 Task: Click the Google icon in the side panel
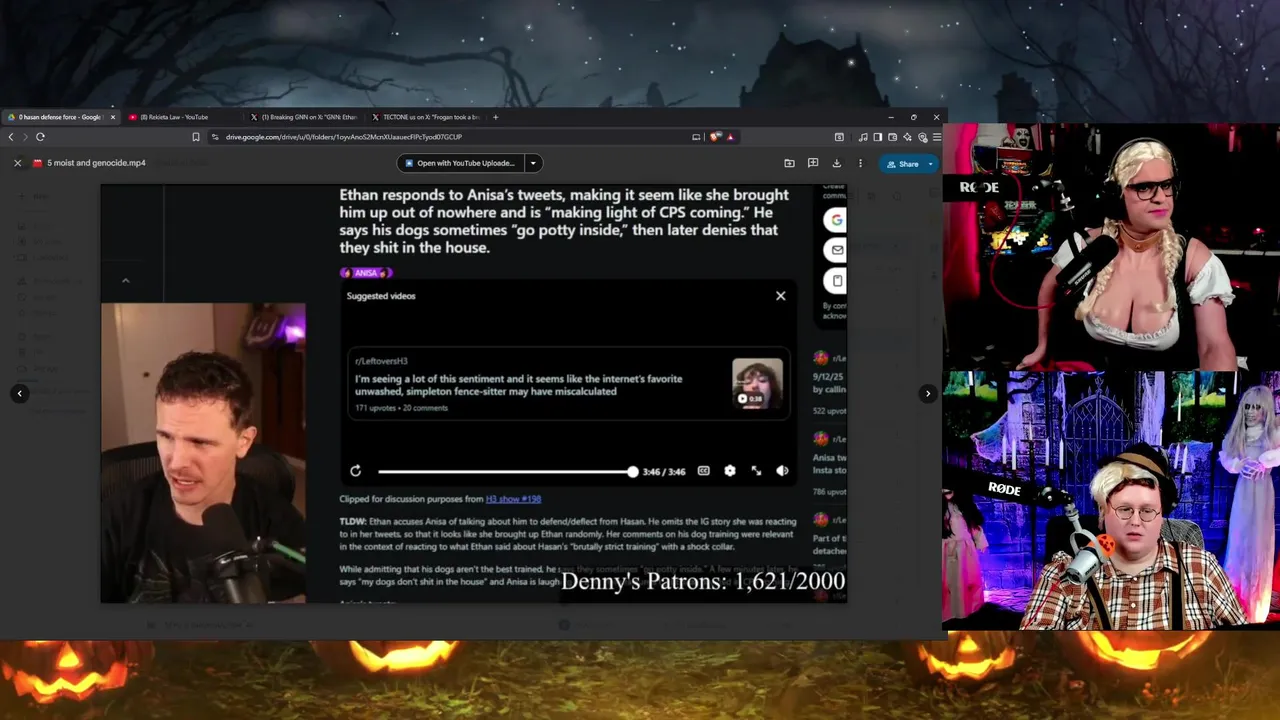tap(837, 220)
